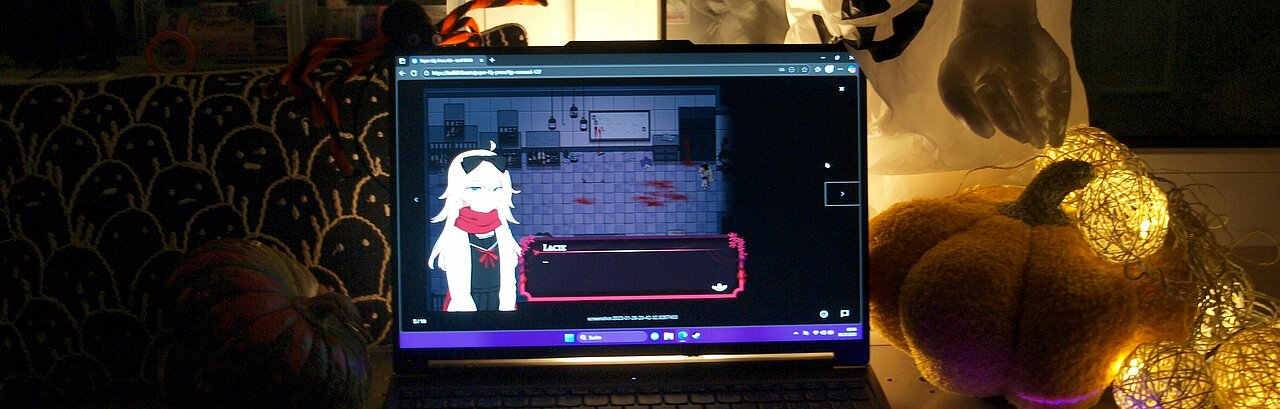The height and width of the screenshot is (409, 1280).
Task: Click the round icon beside comment button
Action: click(824, 314)
